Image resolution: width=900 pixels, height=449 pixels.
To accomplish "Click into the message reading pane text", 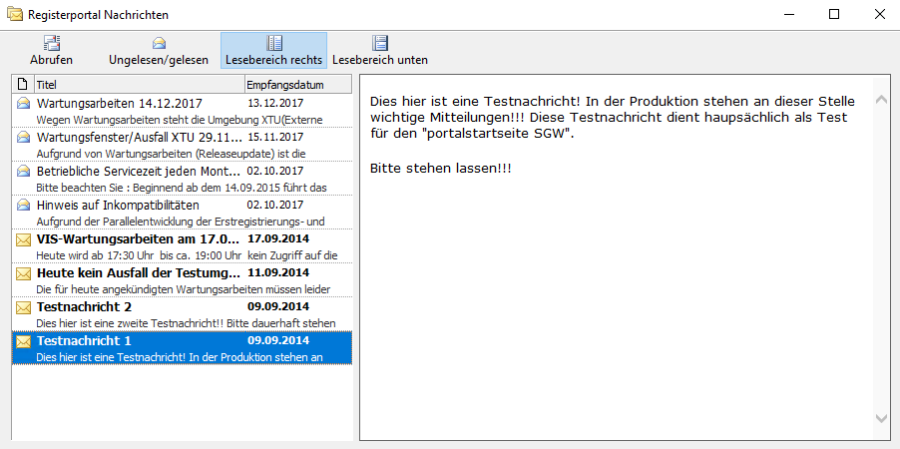I will pyautogui.click(x=600, y=250).
